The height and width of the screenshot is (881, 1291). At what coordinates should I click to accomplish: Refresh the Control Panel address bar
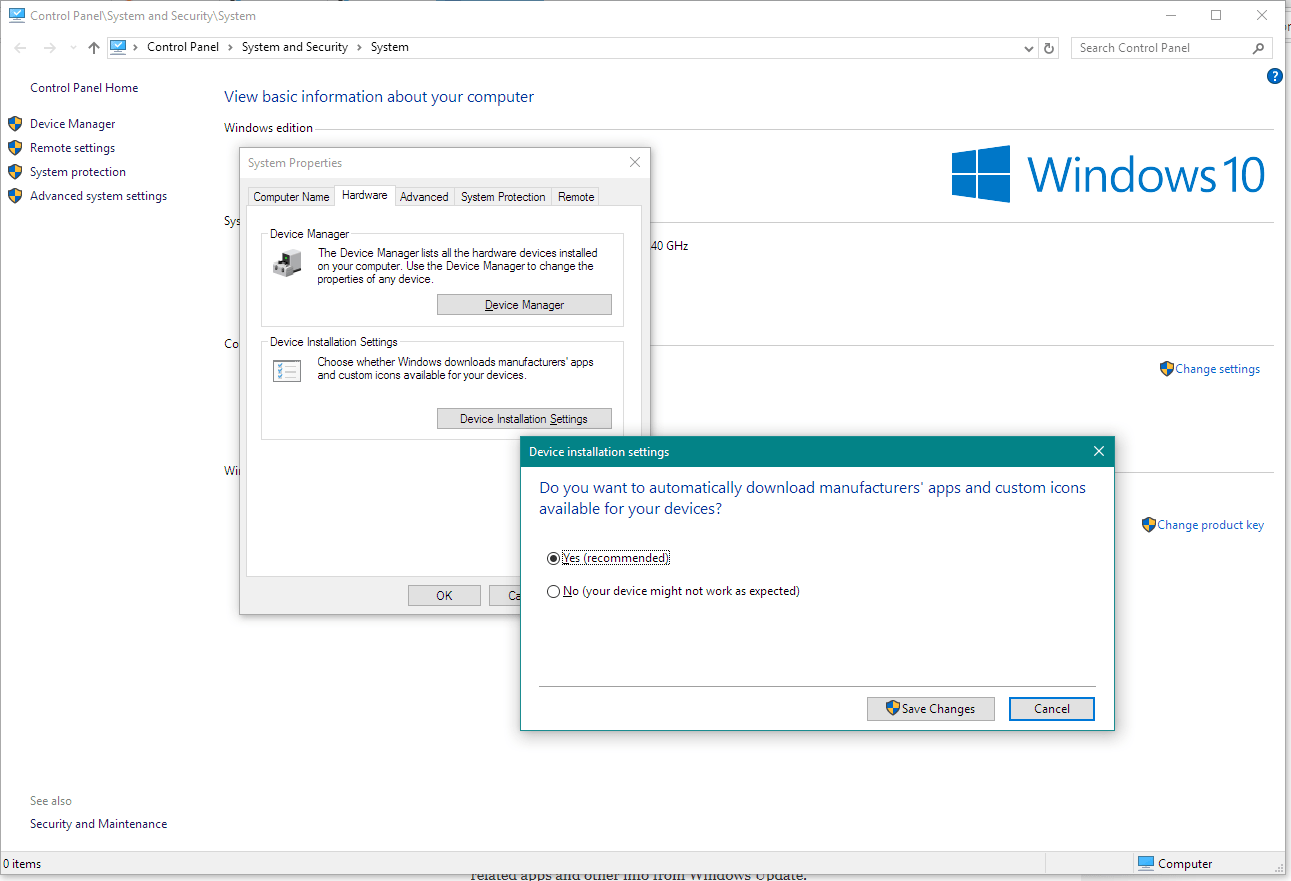tap(1049, 48)
